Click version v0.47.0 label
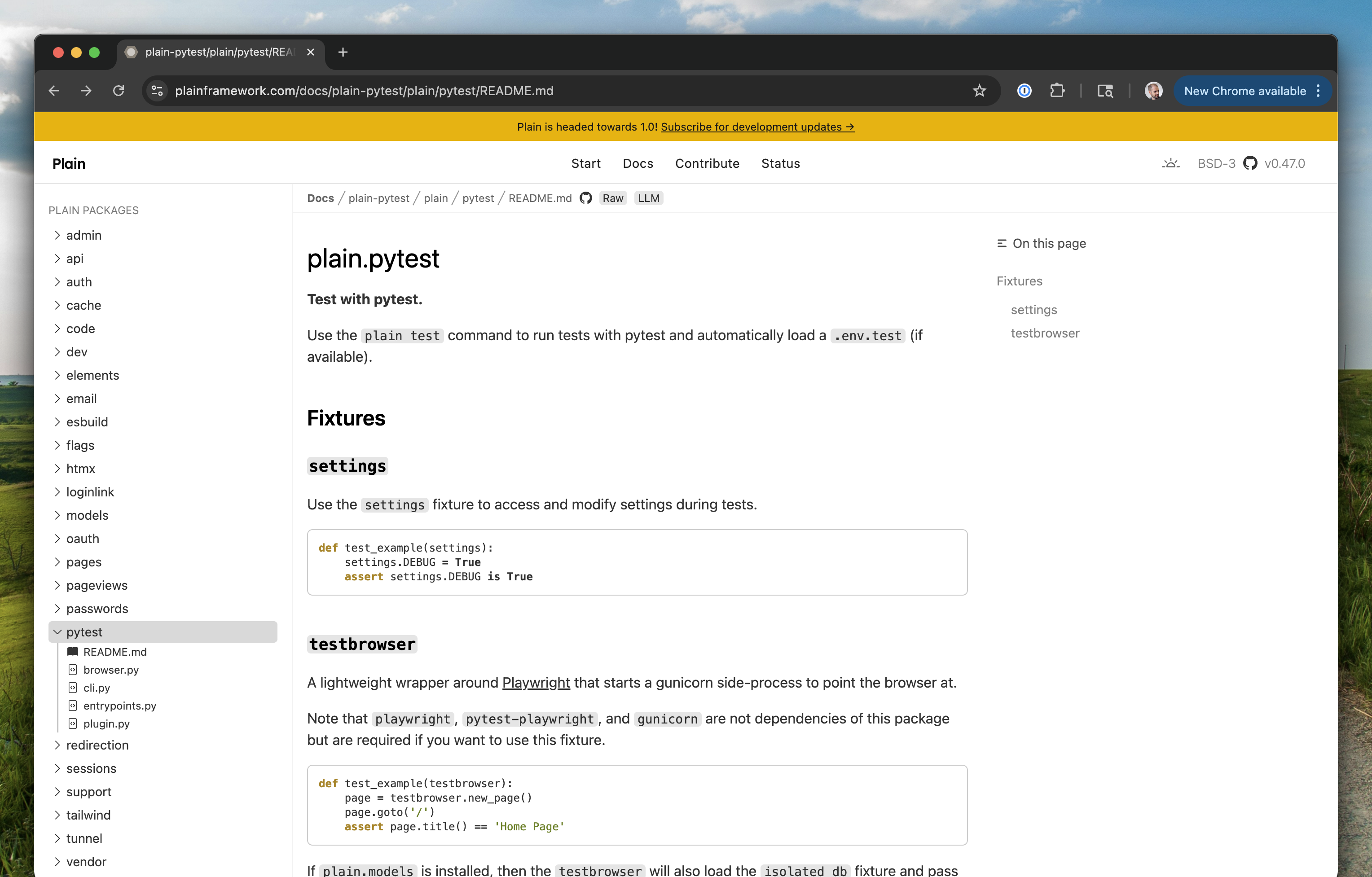Screen dimensions: 1372x877 [x=1284, y=163]
